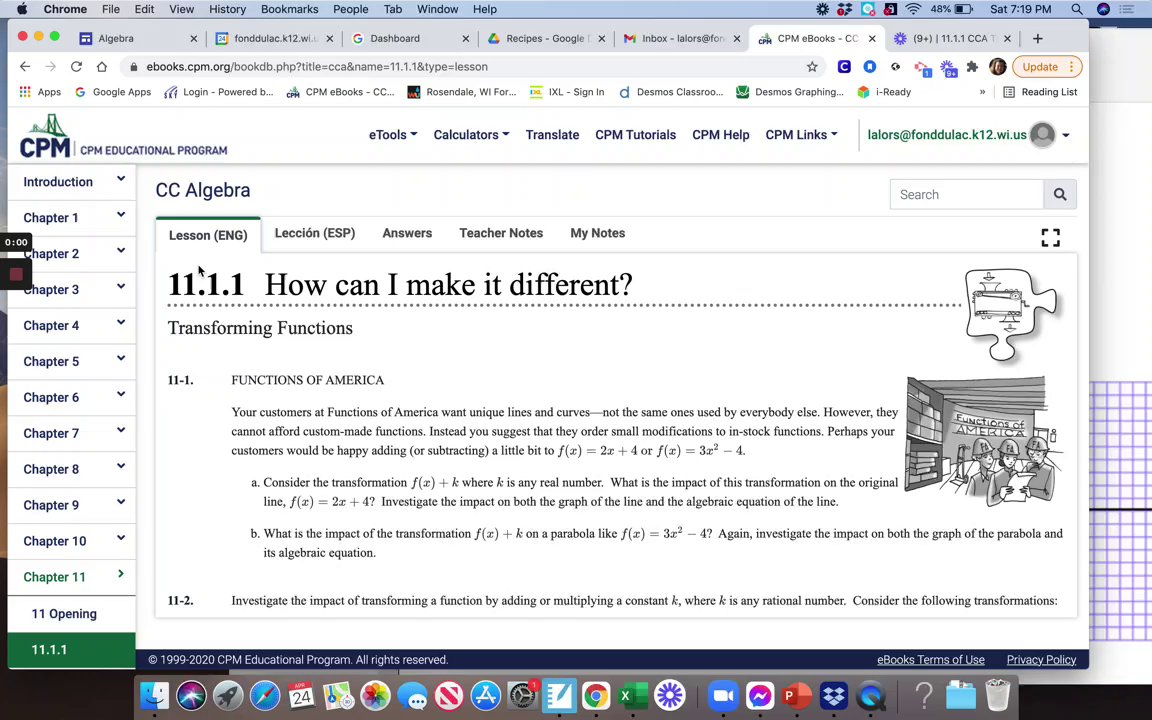Bookmark this page with the star icon
This screenshot has height=720, width=1152.
pyautogui.click(x=812, y=66)
